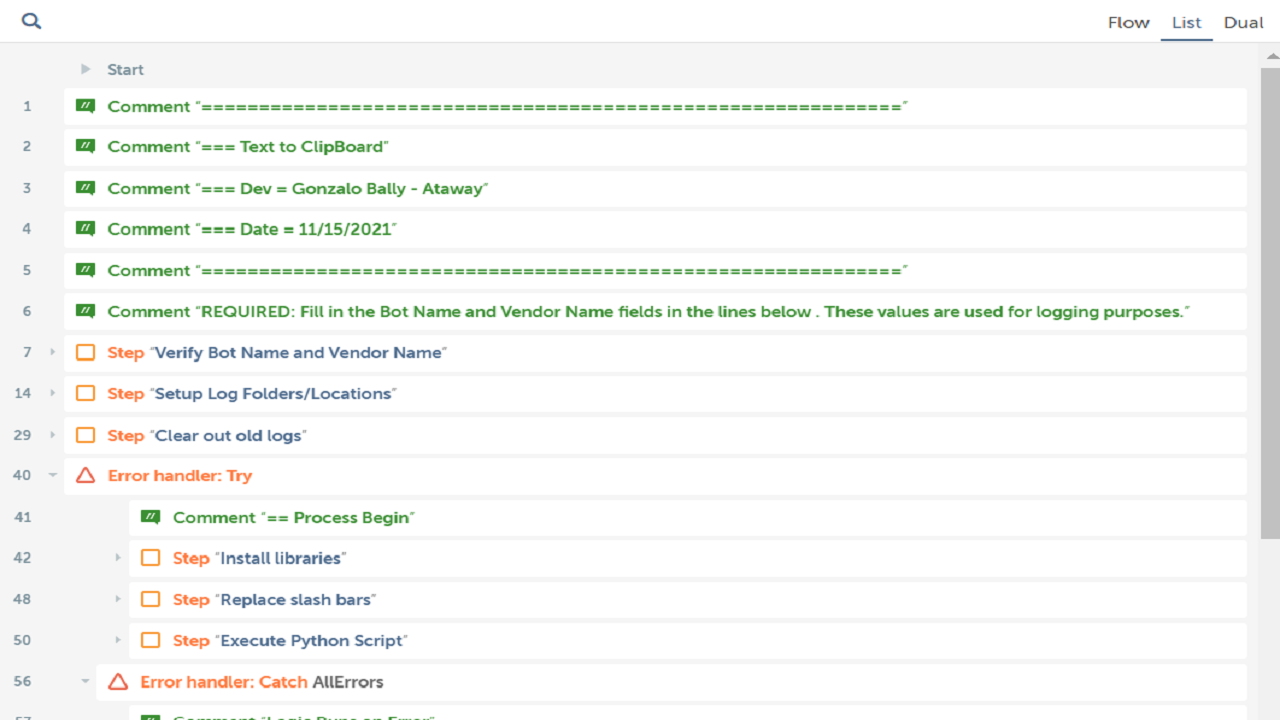Click line number 5 in the gutter
The height and width of the screenshot is (720, 1280).
tap(27, 270)
